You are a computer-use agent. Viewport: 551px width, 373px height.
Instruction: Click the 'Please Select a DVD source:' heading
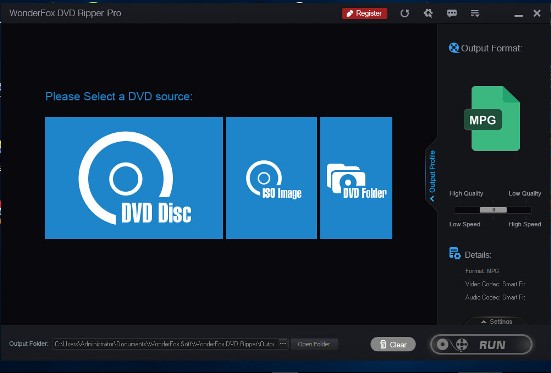[119, 96]
